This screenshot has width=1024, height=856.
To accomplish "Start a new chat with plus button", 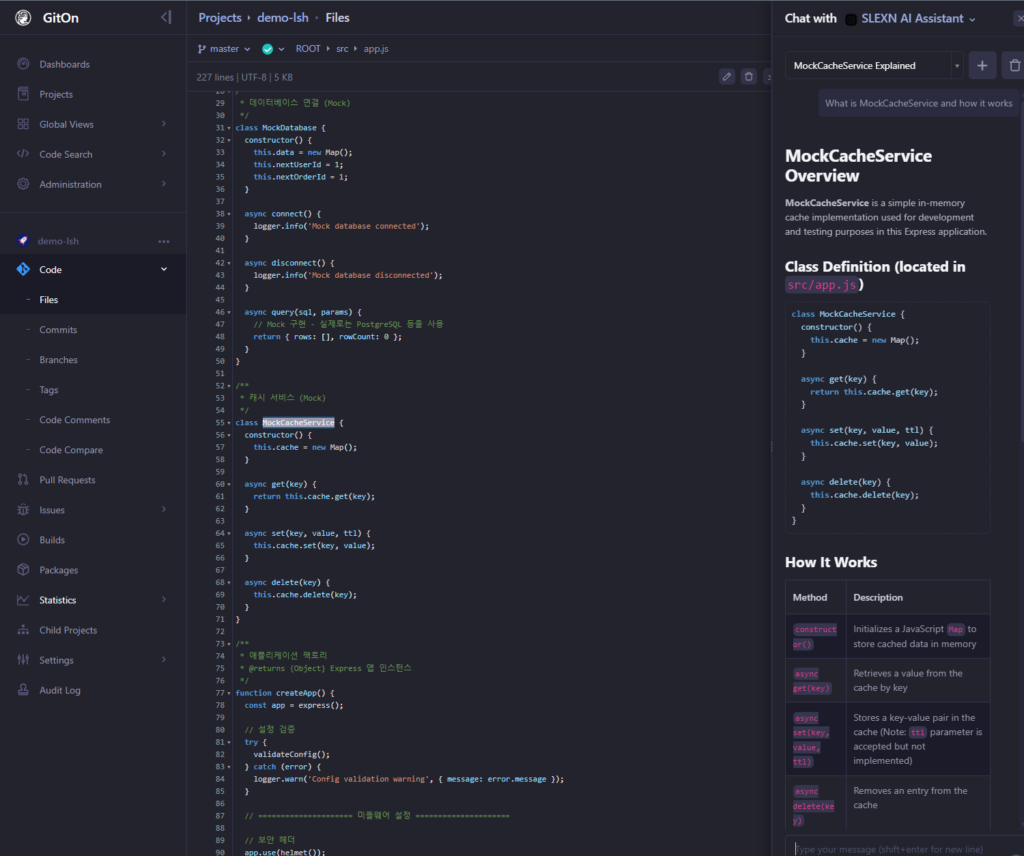I will (982, 65).
